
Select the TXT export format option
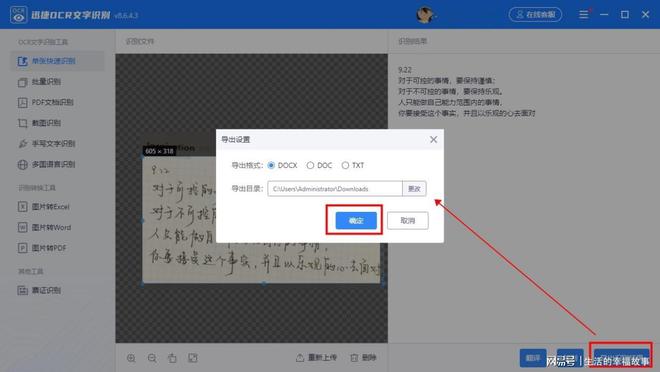coord(345,165)
